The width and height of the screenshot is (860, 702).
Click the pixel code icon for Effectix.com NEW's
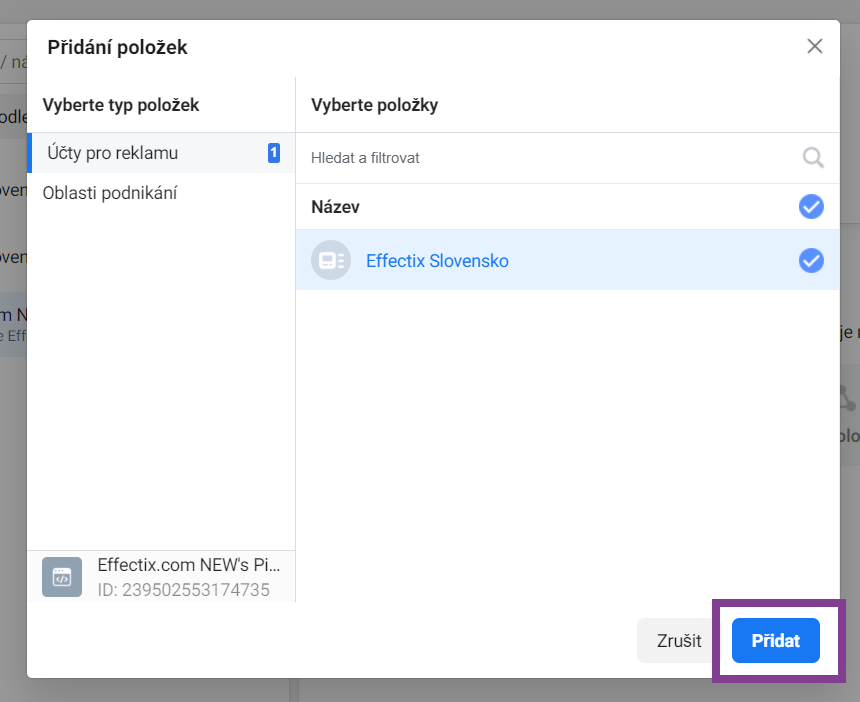[62, 577]
